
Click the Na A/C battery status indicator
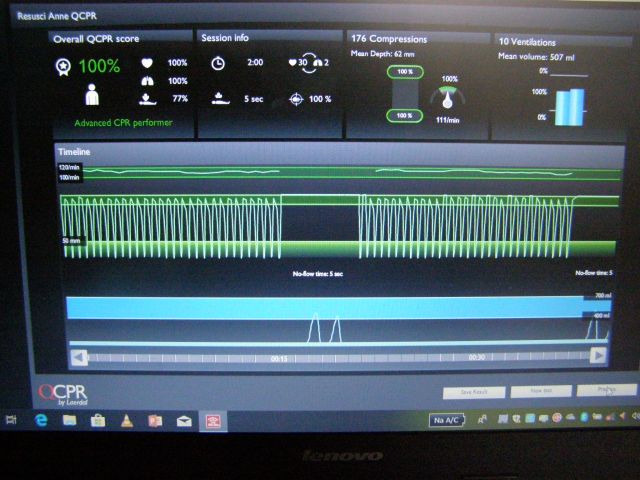(x=446, y=421)
